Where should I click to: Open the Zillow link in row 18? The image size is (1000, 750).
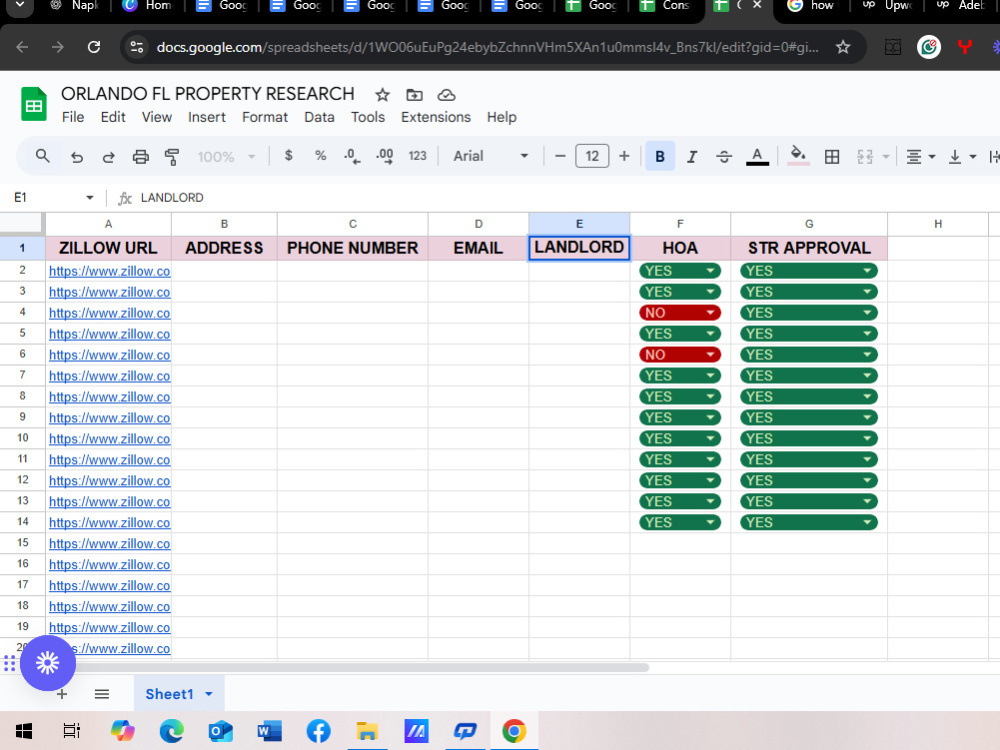[110, 607]
